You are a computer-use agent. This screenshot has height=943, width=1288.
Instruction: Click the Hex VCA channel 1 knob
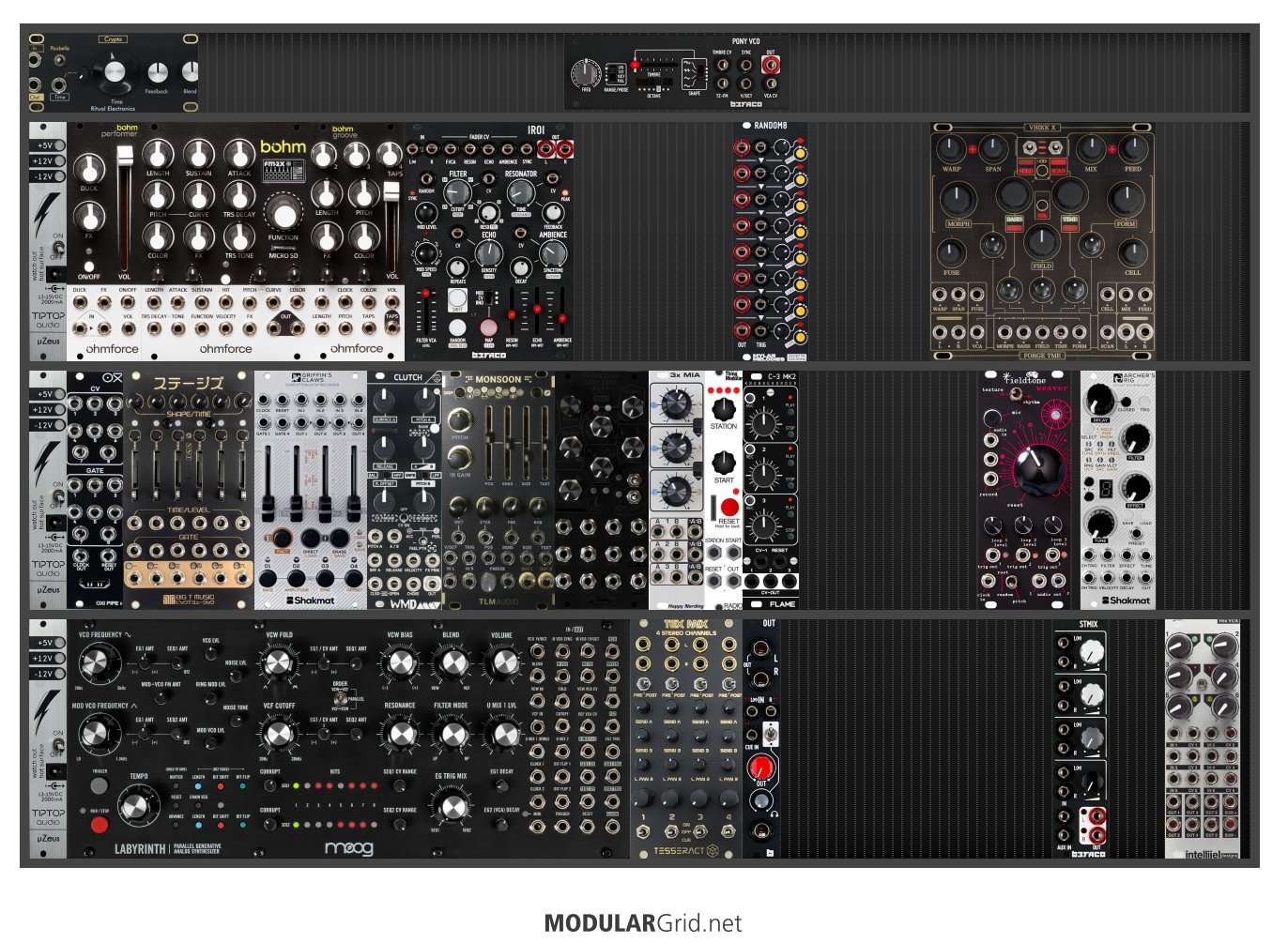coord(1177,646)
